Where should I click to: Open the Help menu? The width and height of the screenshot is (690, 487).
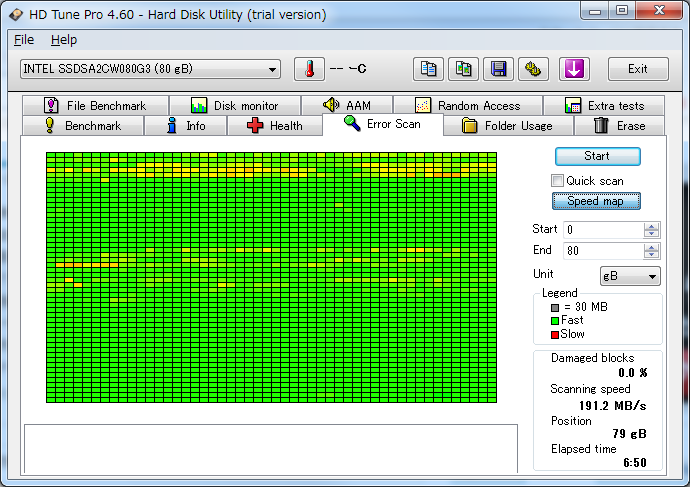[x=64, y=40]
